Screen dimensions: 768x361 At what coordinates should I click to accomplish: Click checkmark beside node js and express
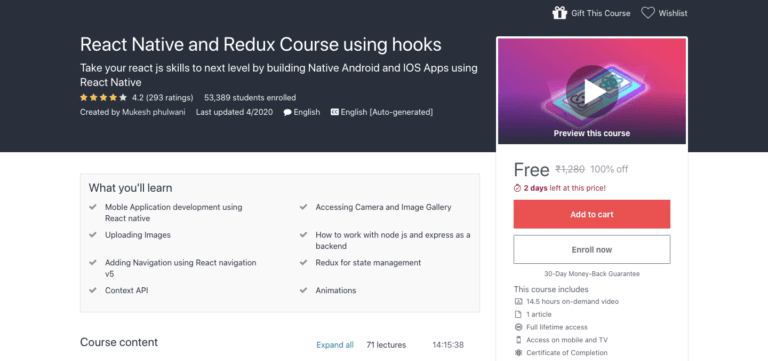[x=303, y=235]
